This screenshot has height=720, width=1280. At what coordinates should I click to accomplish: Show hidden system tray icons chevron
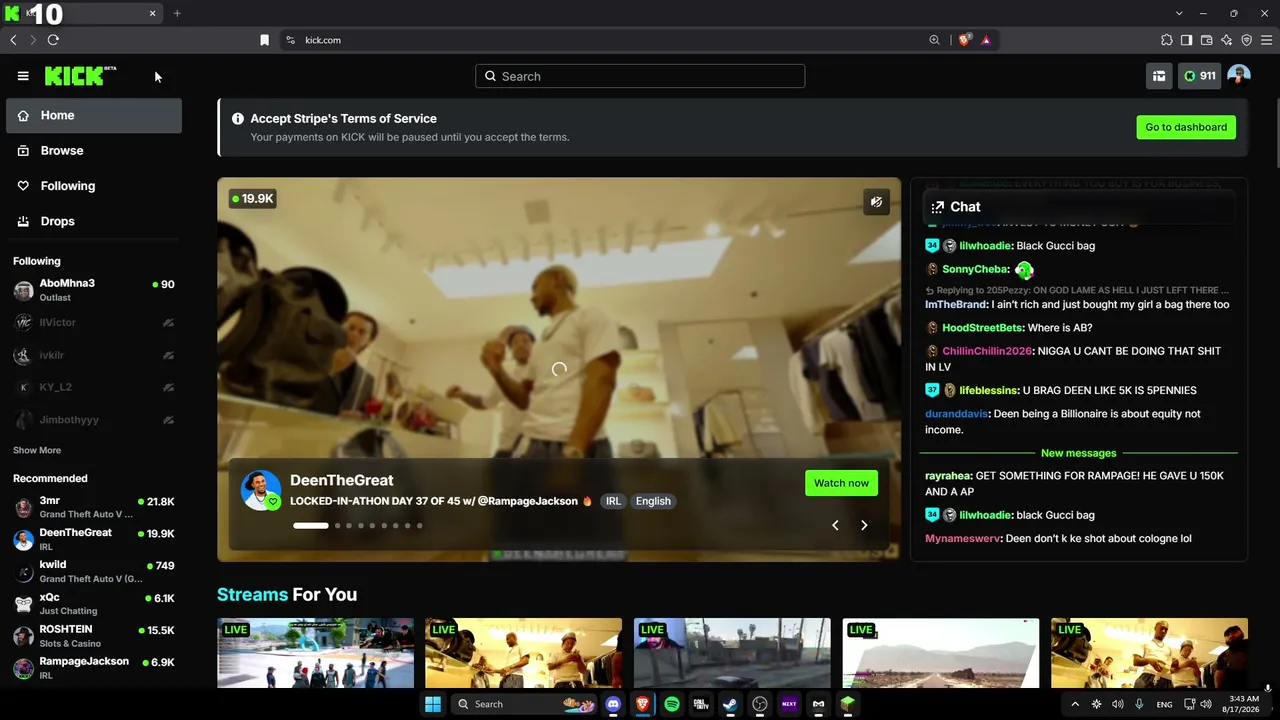pyautogui.click(x=1075, y=704)
